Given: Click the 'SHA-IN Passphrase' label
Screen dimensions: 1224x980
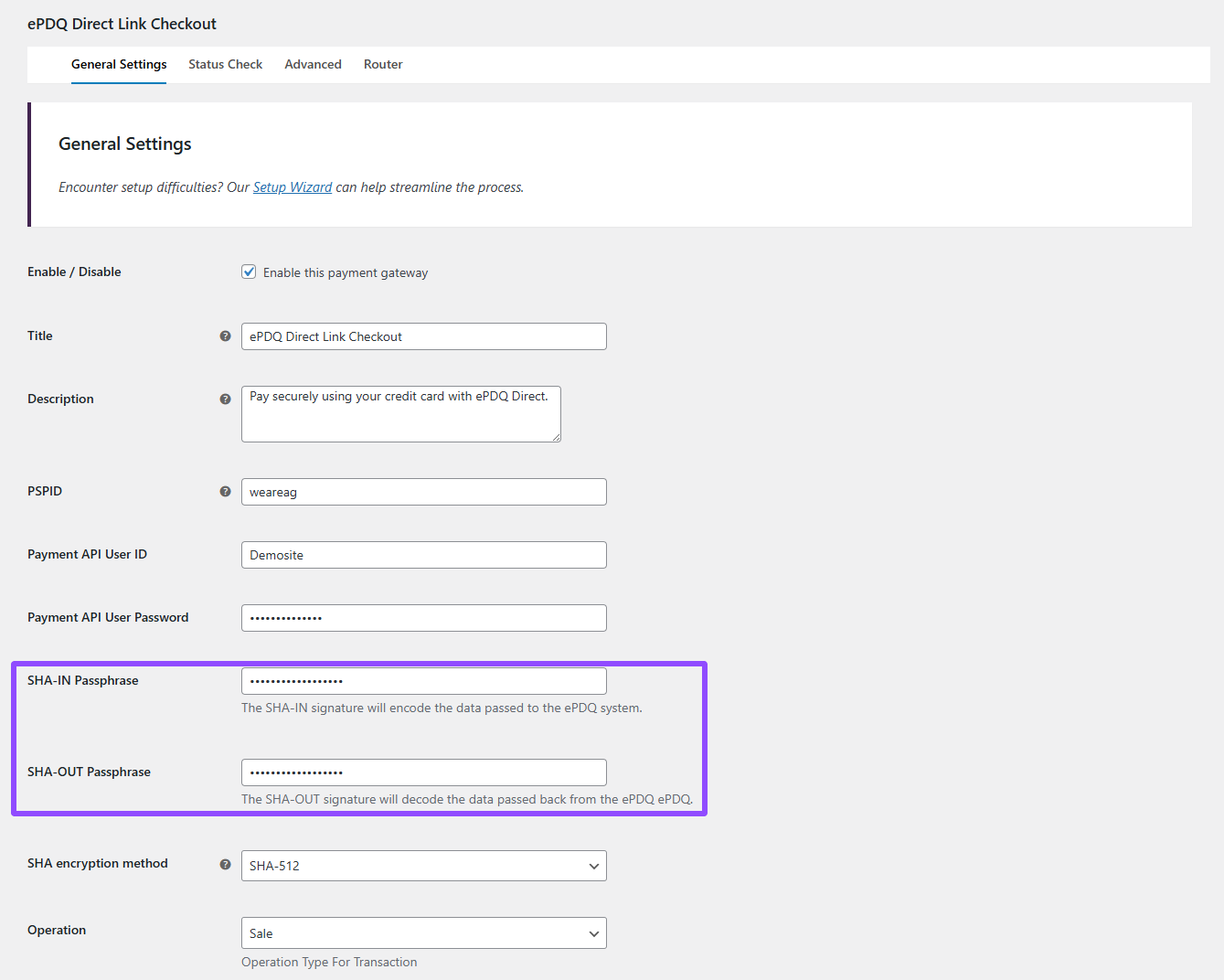Looking at the screenshot, I should (83, 681).
